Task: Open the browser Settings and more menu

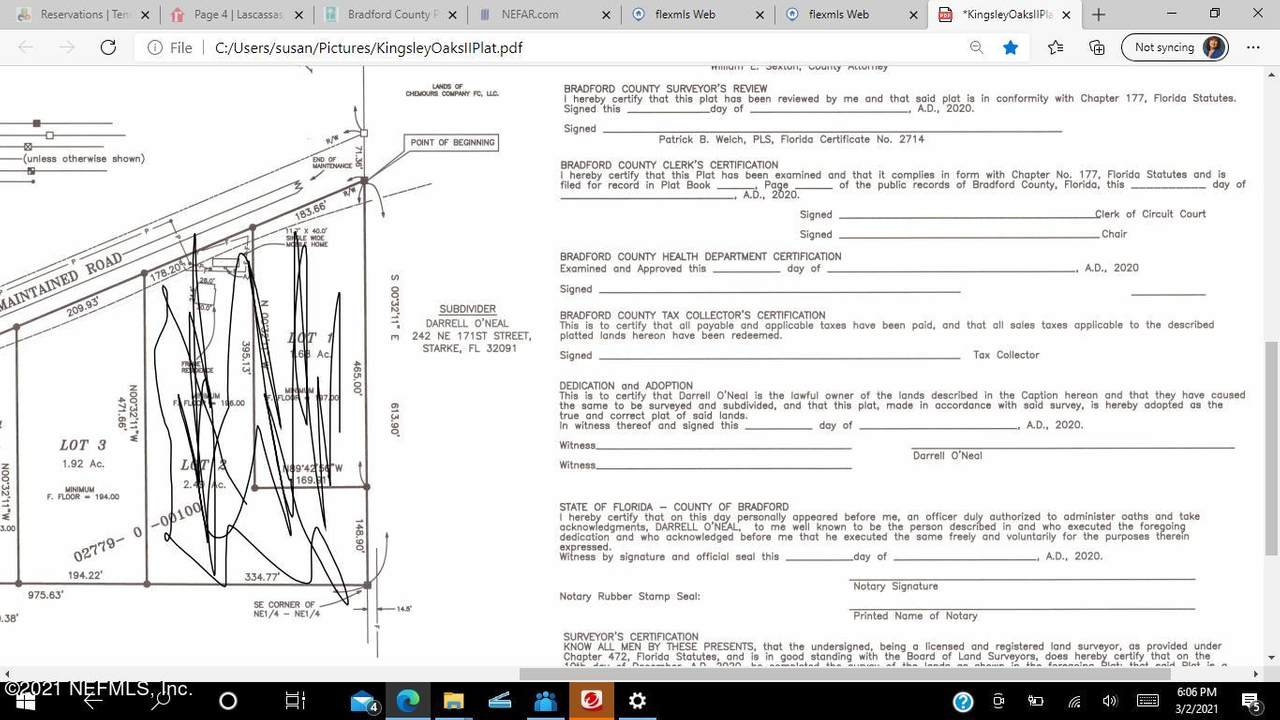Action: tap(1253, 47)
